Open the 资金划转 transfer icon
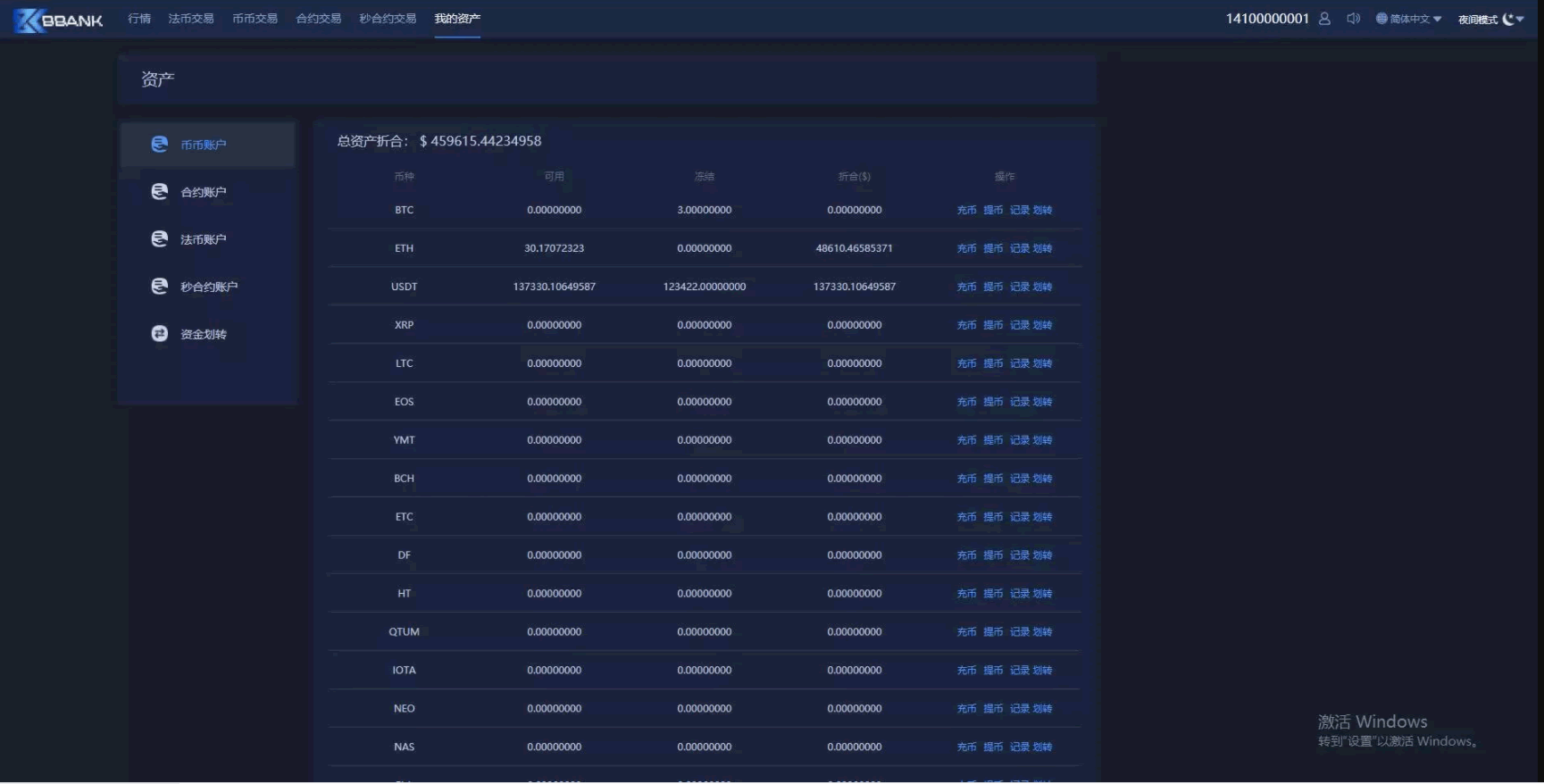This screenshot has height=784, width=1544. point(160,333)
